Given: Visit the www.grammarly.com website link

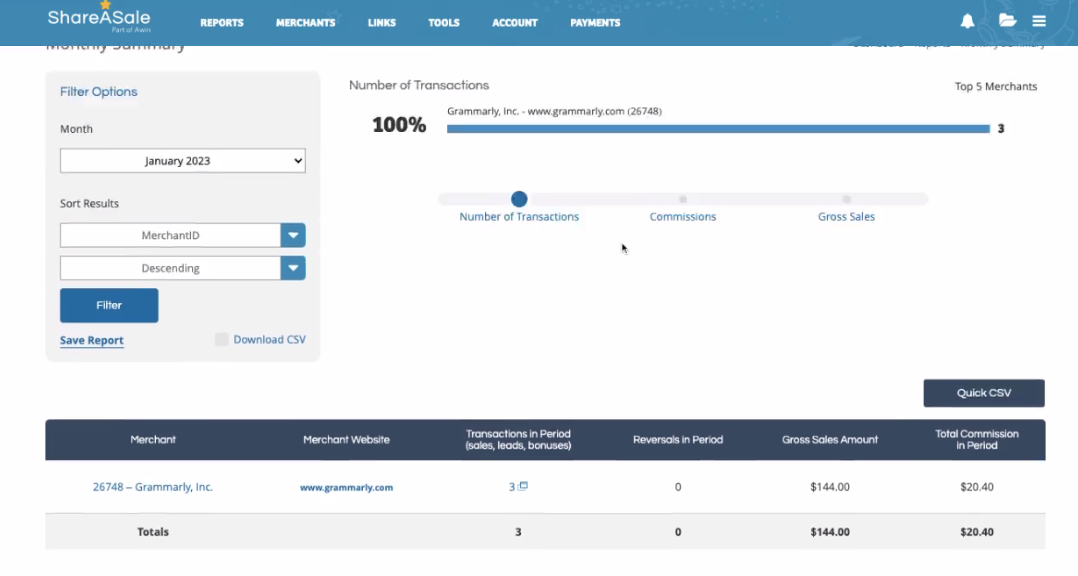Looking at the screenshot, I should (x=346, y=487).
